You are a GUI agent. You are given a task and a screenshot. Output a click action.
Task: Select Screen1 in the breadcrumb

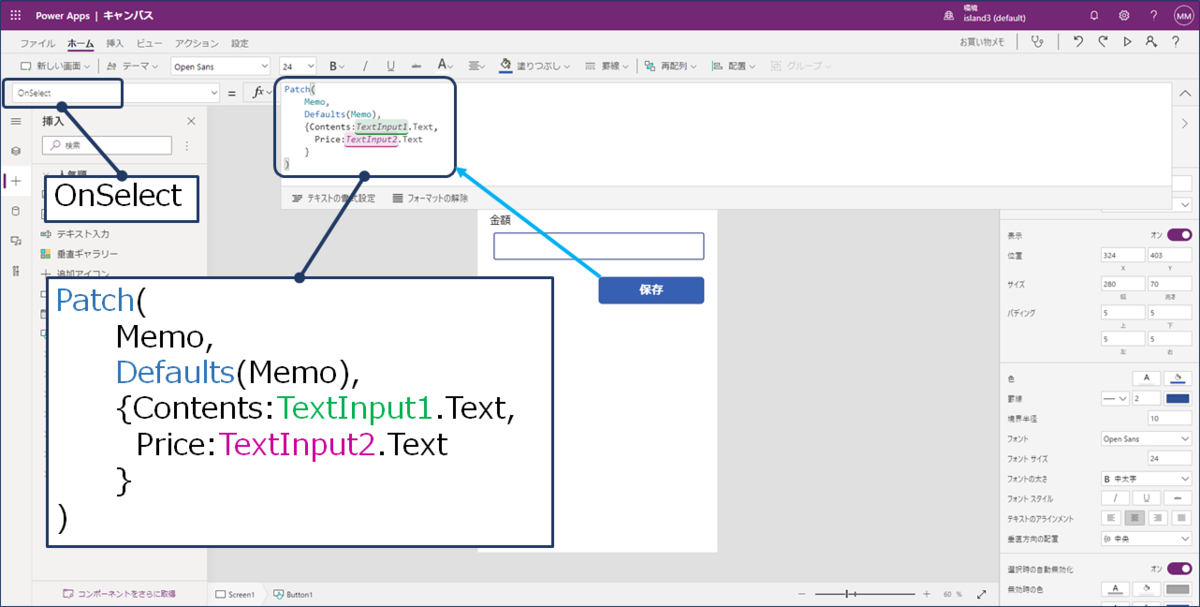(236, 594)
